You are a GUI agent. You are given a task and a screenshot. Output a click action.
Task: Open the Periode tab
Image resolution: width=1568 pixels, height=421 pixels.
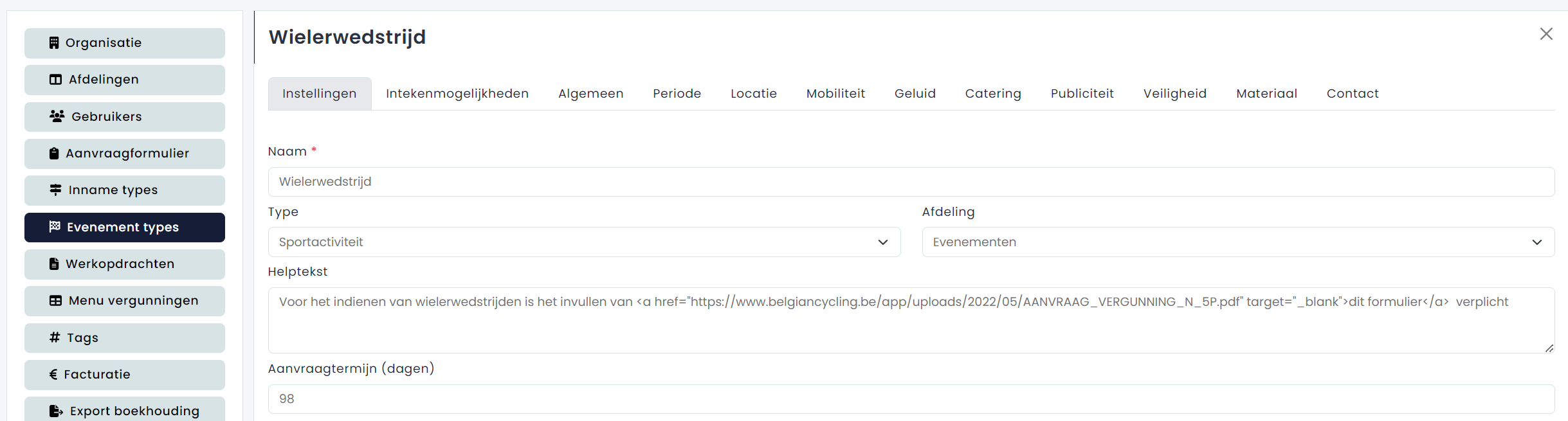tap(677, 94)
